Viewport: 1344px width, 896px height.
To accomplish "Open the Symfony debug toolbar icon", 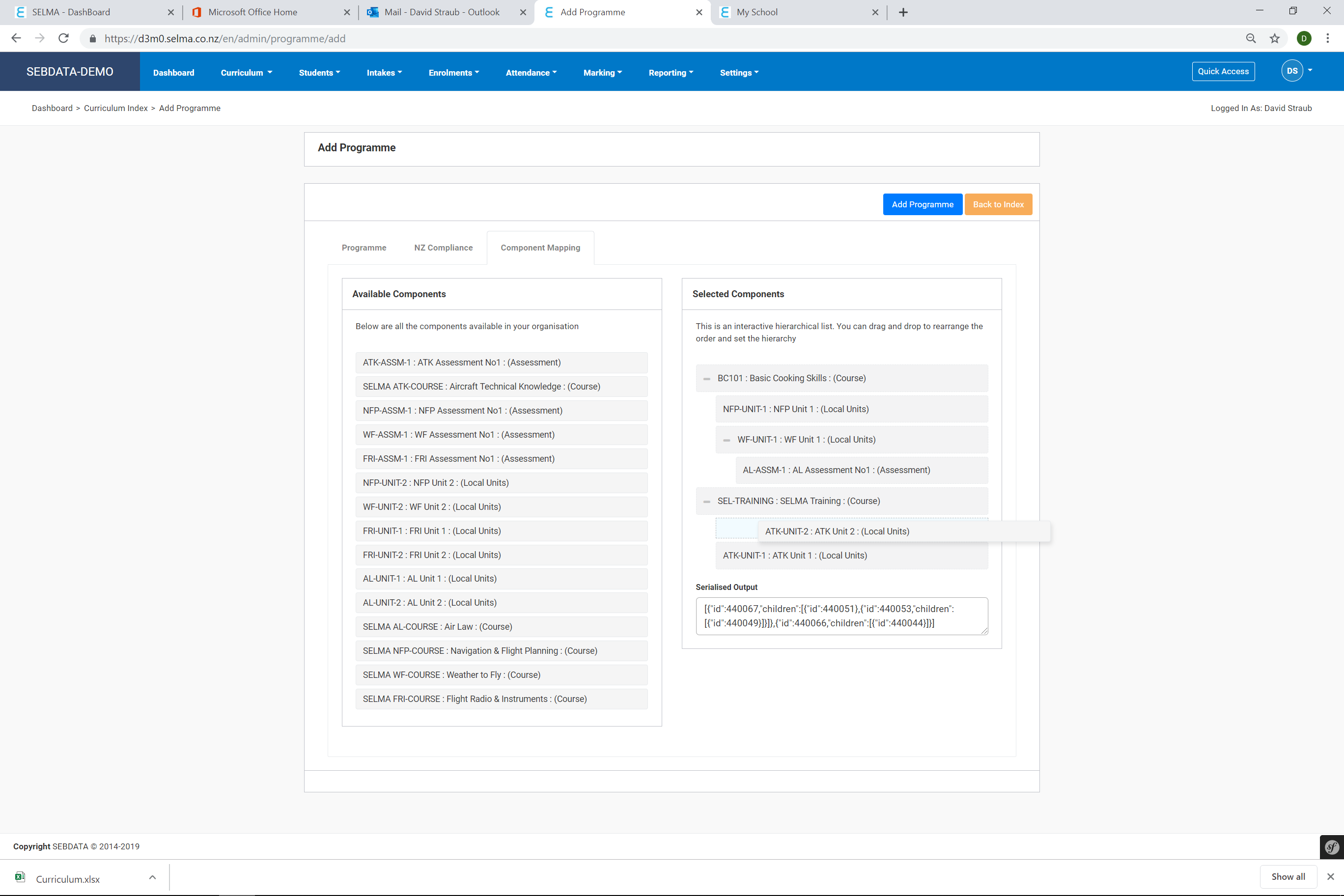I will [1332, 847].
